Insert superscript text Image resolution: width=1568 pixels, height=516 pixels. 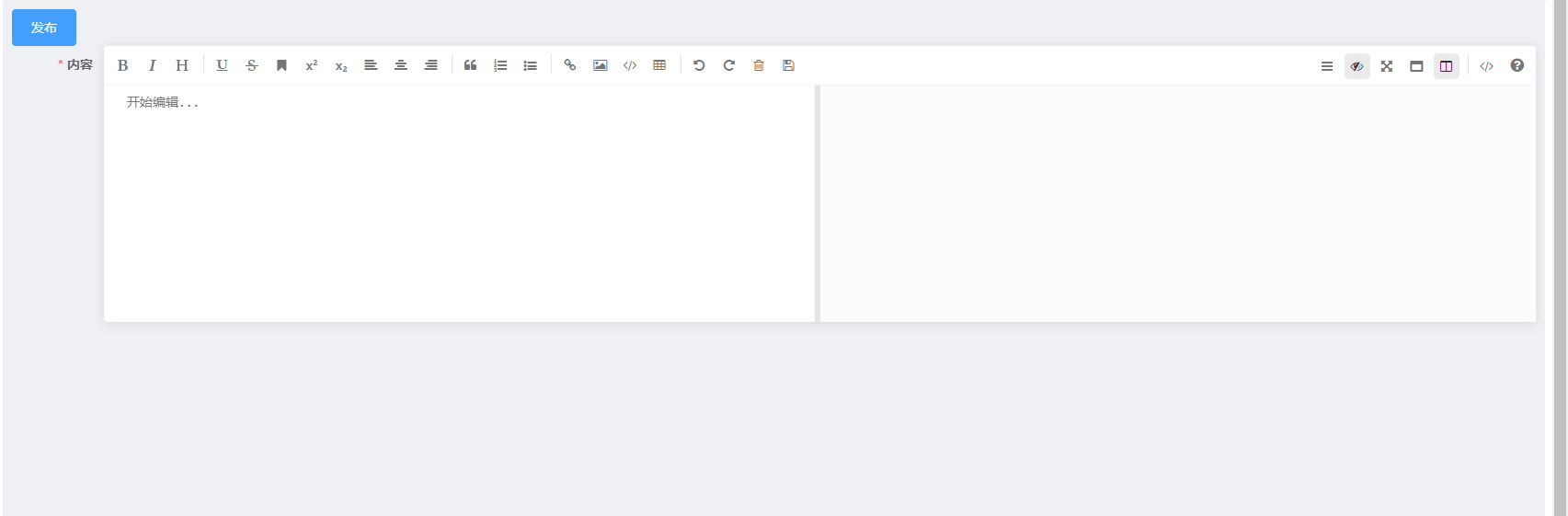[312, 65]
